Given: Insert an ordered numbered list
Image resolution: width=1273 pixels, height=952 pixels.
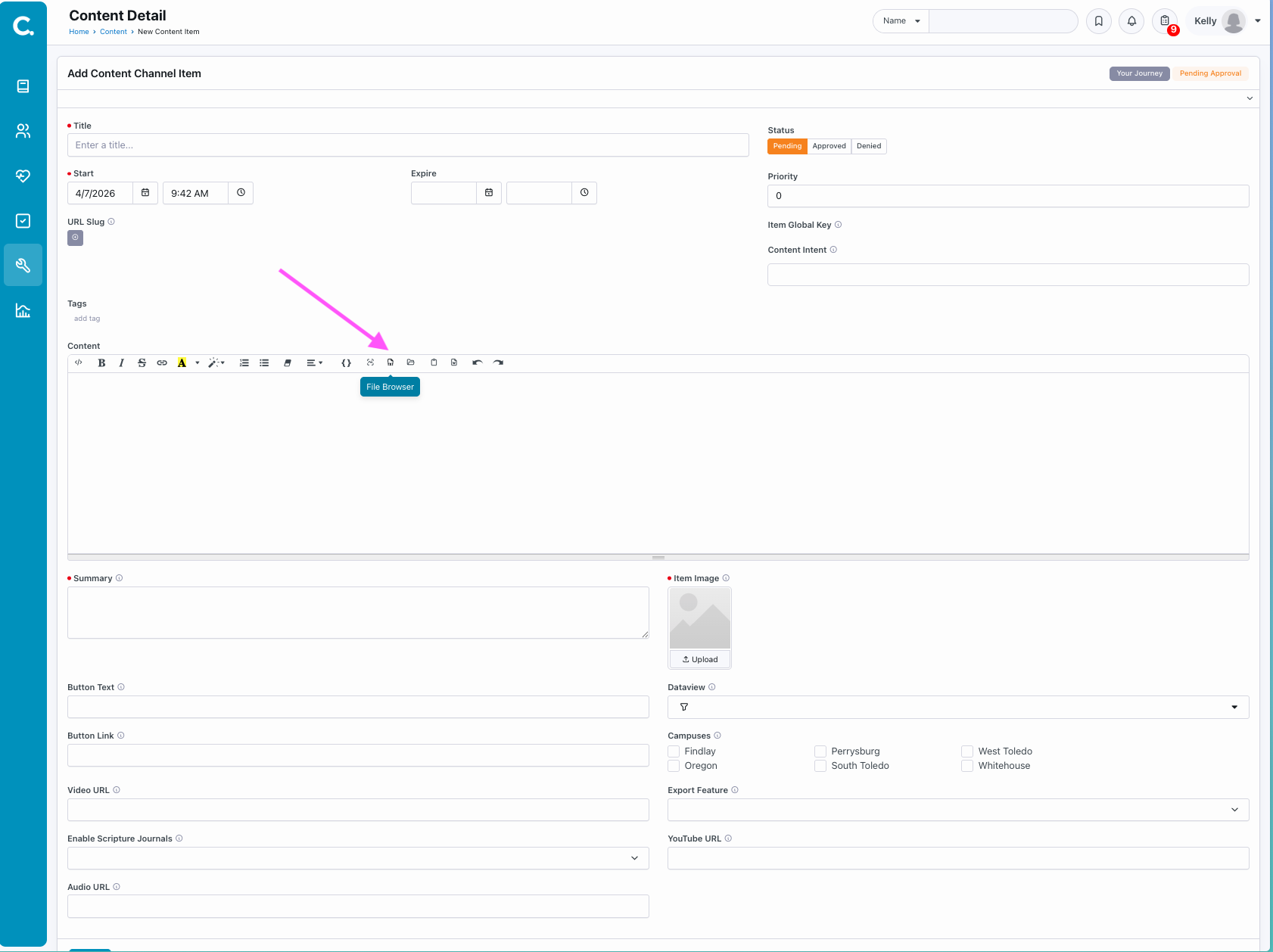Looking at the screenshot, I should pos(244,363).
